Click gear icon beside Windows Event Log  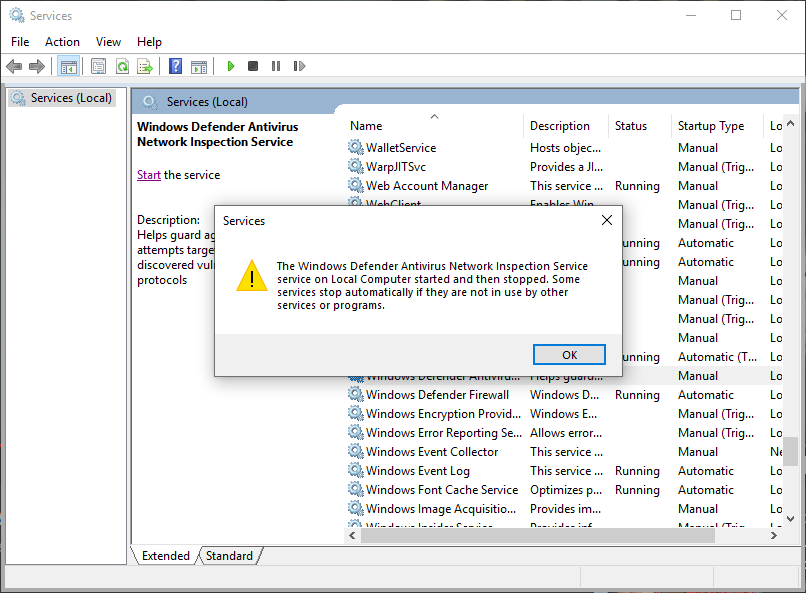pos(356,471)
